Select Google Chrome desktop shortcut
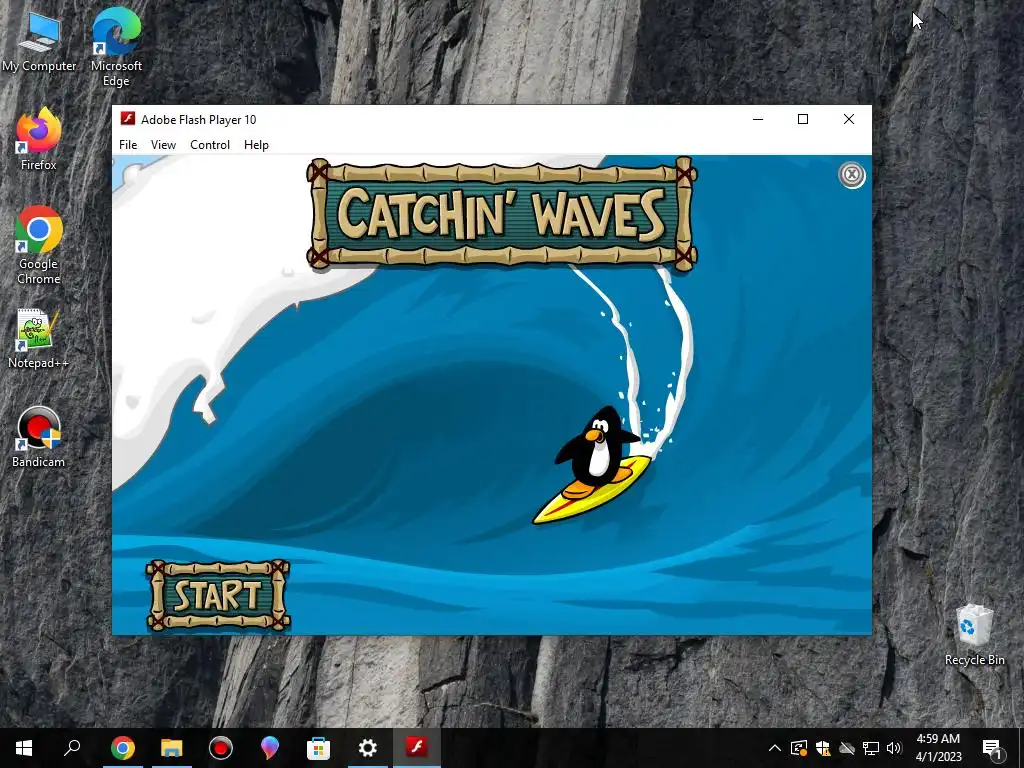Image resolution: width=1024 pixels, height=768 pixels. click(x=39, y=246)
